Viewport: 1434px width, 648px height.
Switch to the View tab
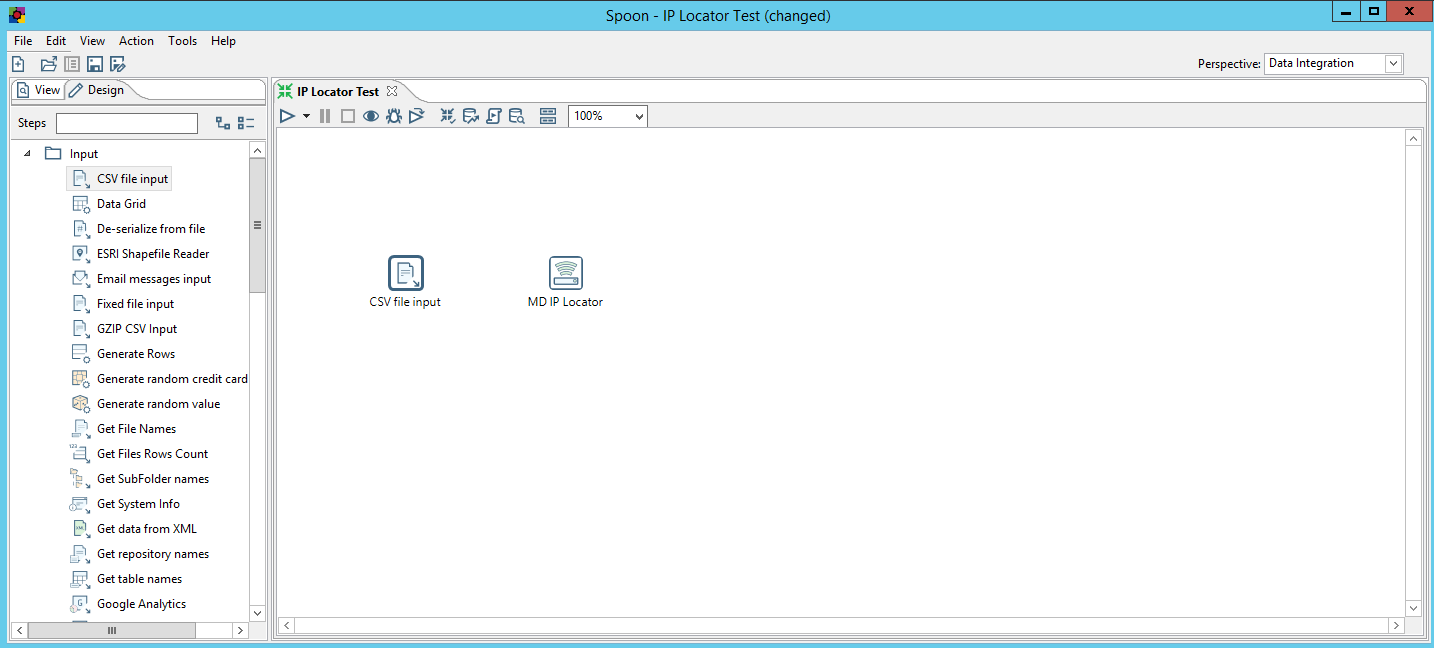click(x=38, y=90)
